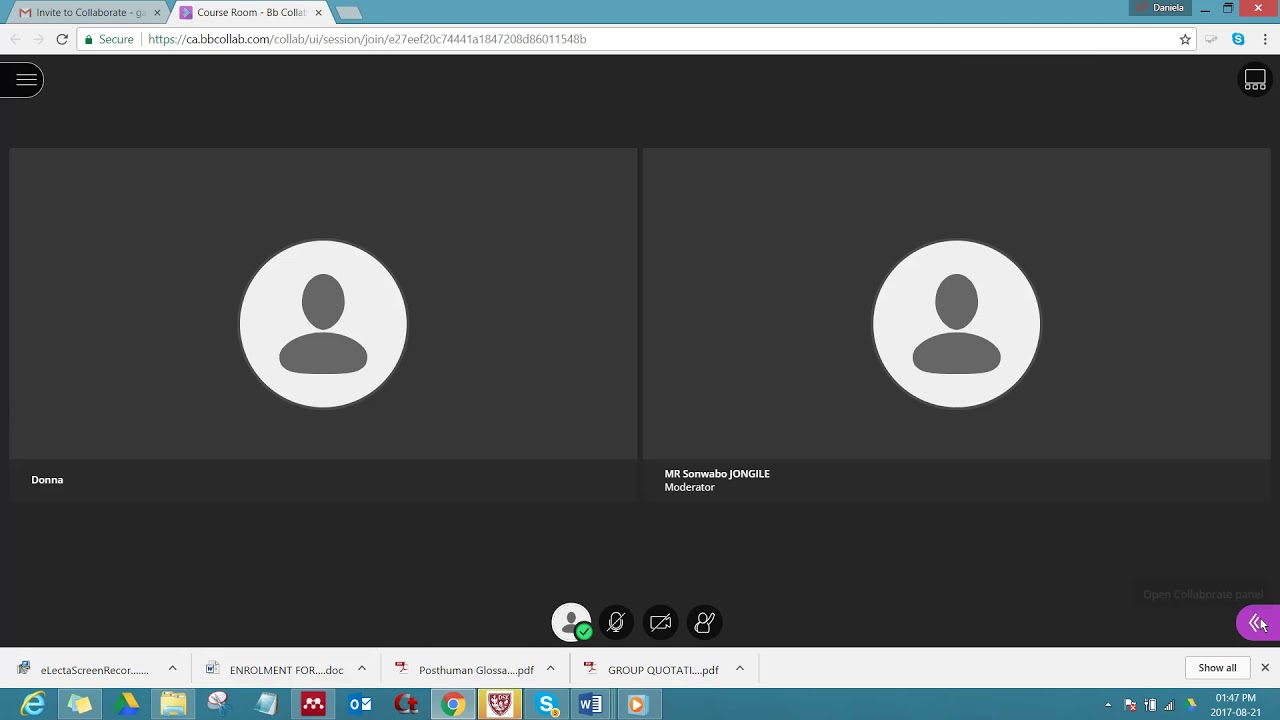Open the view layout switch icon

point(1255,80)
